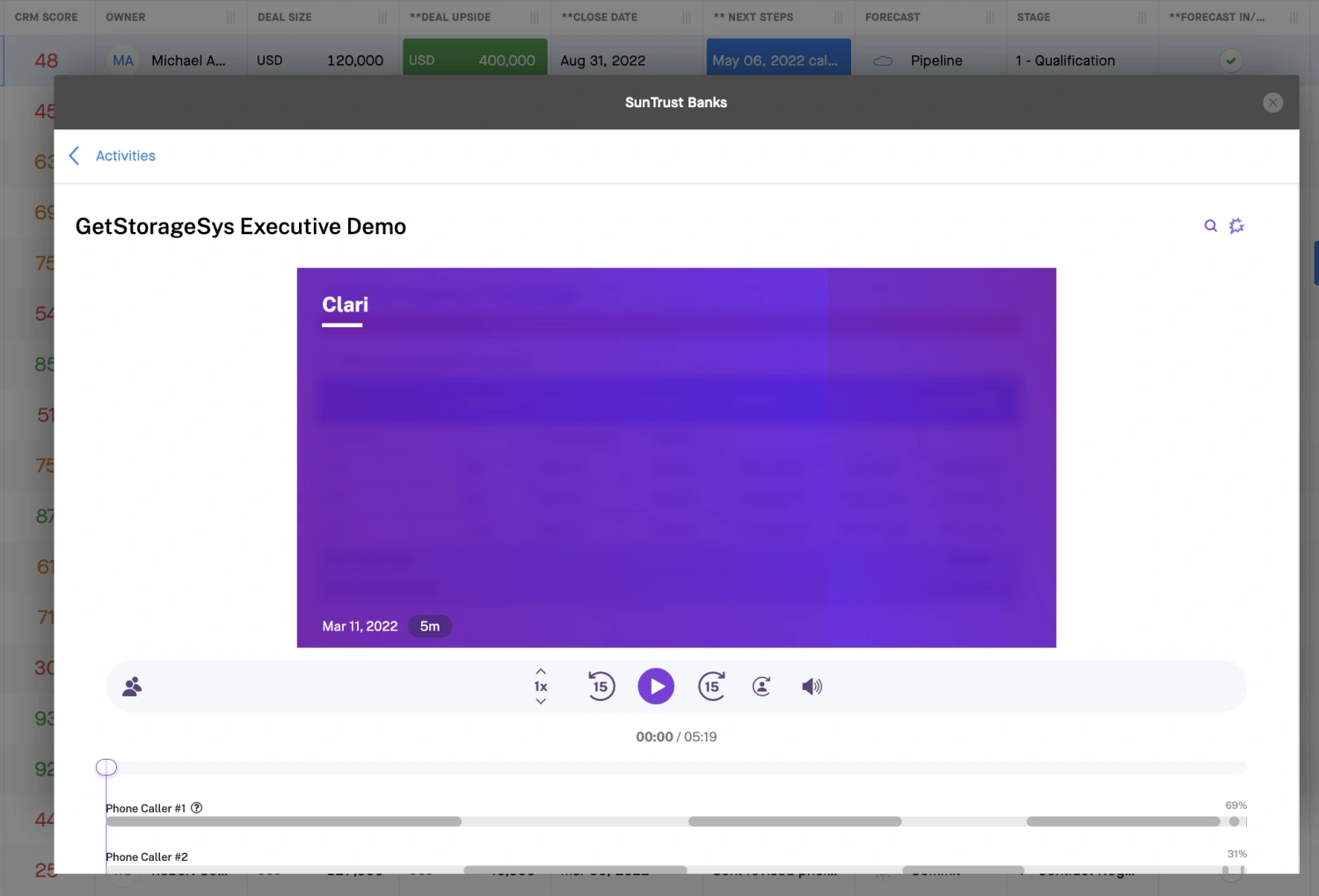The image size is (1319, 896).
Task: Click the playback timeline scrubber handle
Action: (106, 768)
